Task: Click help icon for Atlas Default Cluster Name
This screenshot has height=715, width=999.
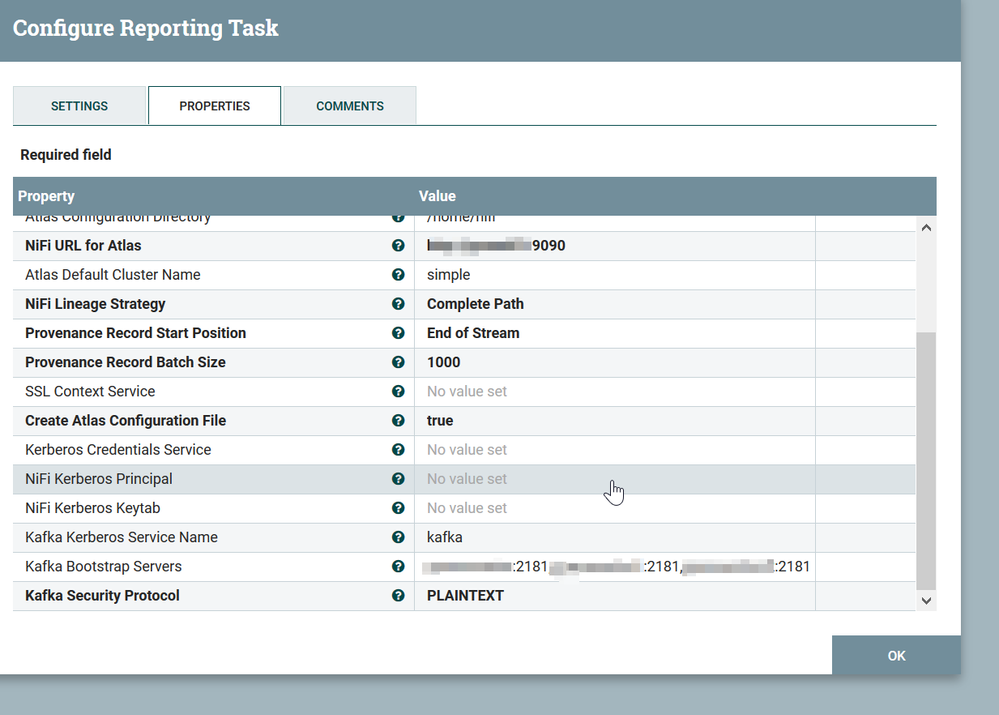Action: pos(398,275)
